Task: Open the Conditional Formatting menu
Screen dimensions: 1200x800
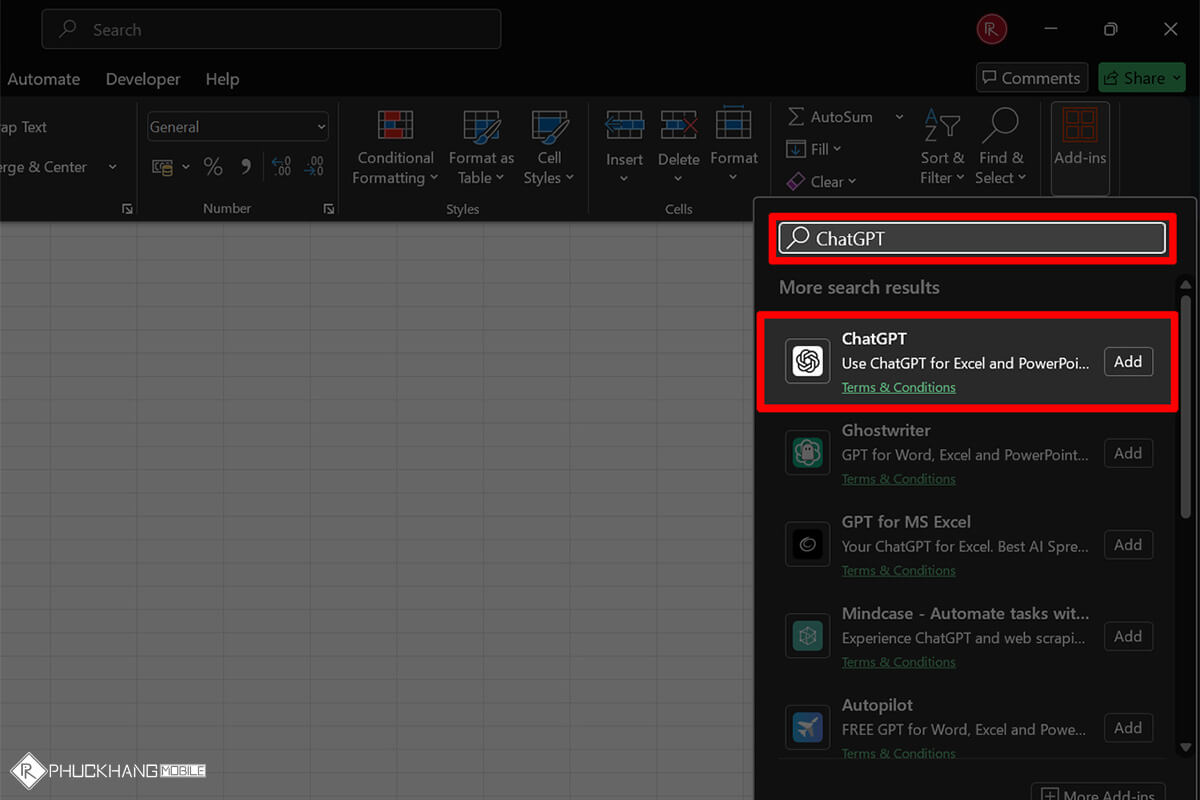Action: coord(395,149)
